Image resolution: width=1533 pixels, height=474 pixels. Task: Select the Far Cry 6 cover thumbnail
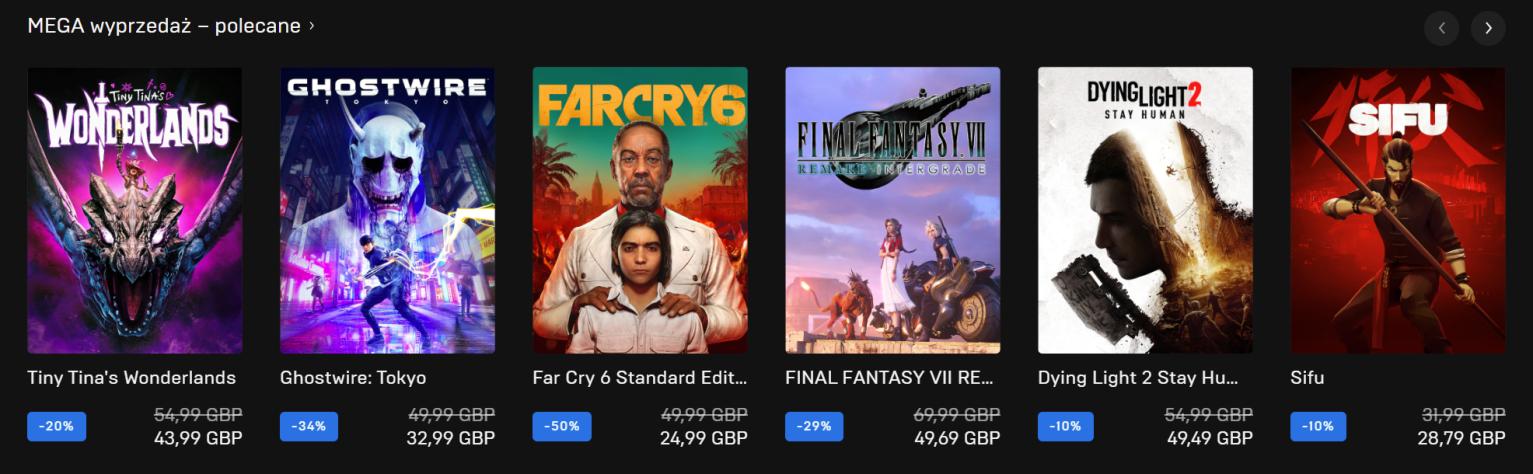pos(640,210)
